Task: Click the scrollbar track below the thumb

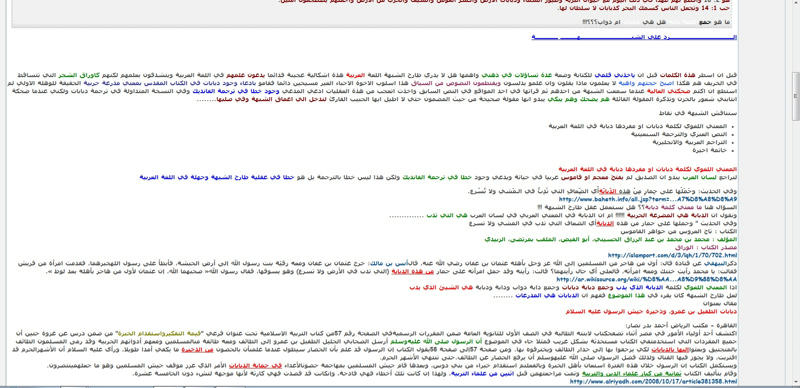Action: [795, 250]
